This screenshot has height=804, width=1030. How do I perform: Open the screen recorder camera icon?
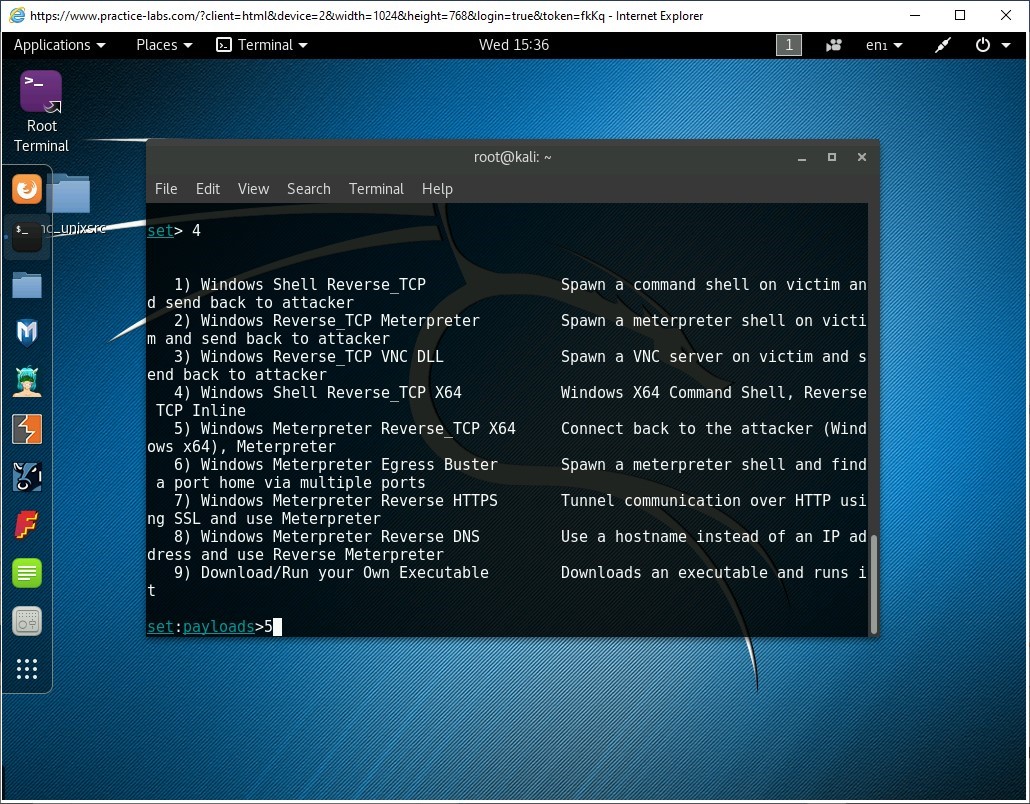tap(834, 45)
